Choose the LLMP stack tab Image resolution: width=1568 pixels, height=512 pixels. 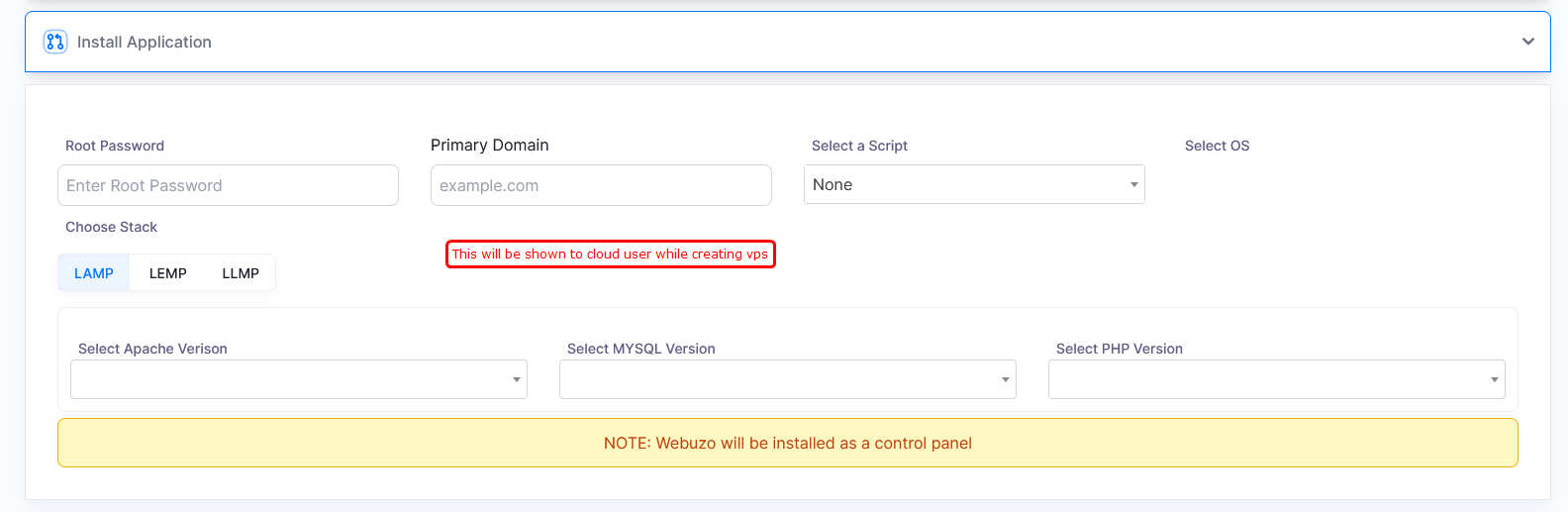[241, 273]
